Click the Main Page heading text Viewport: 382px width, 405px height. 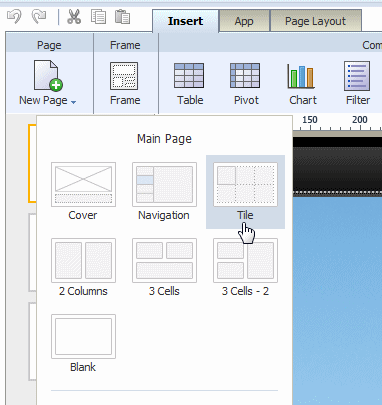pos(164,139)
